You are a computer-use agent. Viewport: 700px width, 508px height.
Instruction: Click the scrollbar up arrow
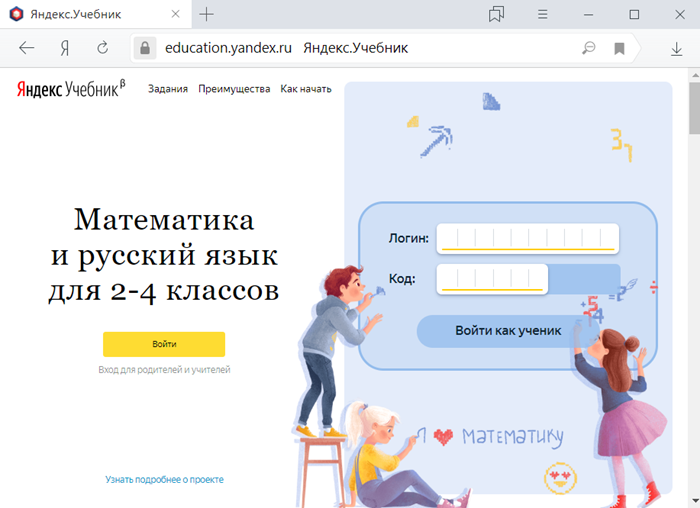695,74
